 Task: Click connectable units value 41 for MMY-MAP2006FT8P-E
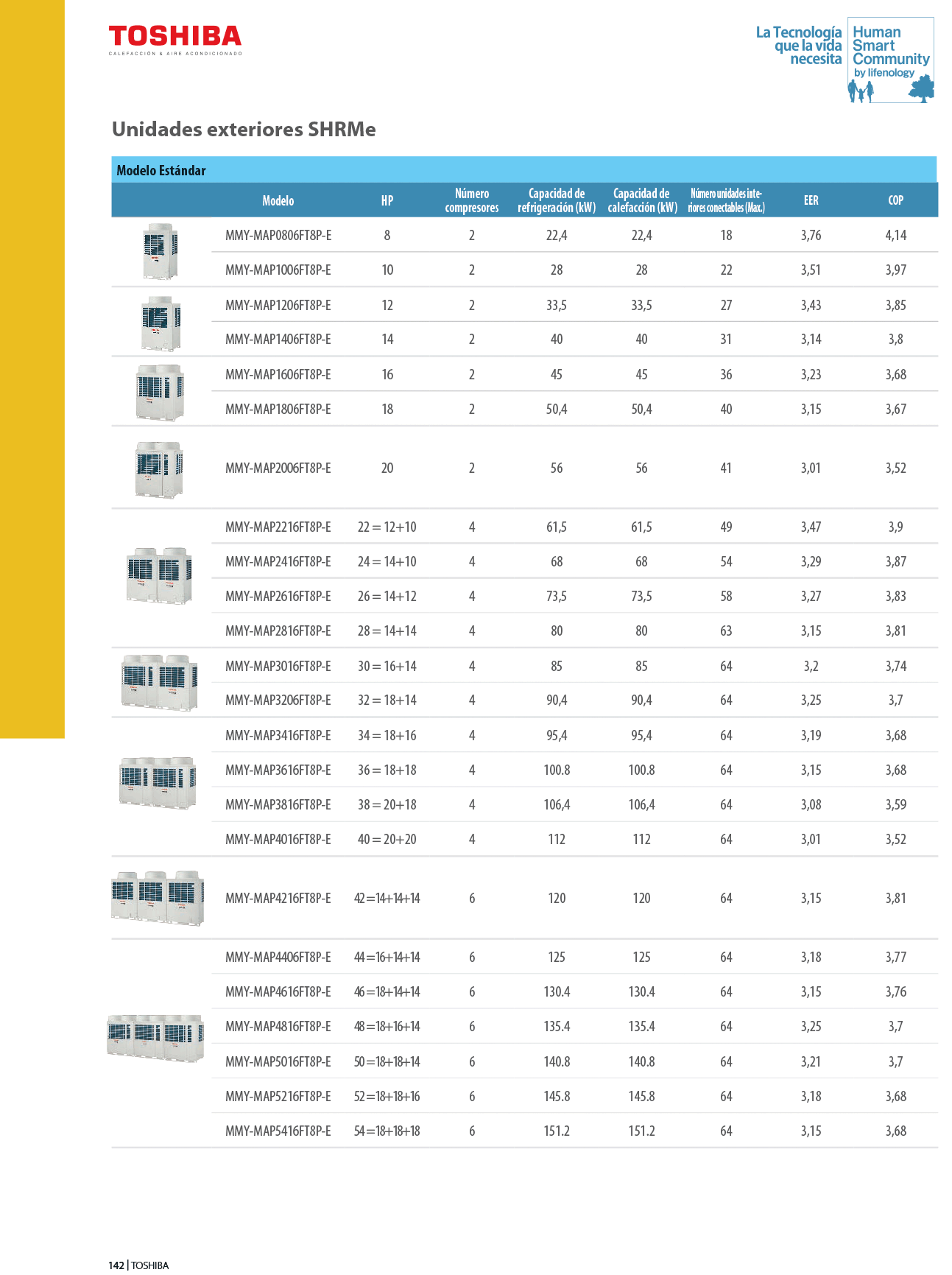726,468
